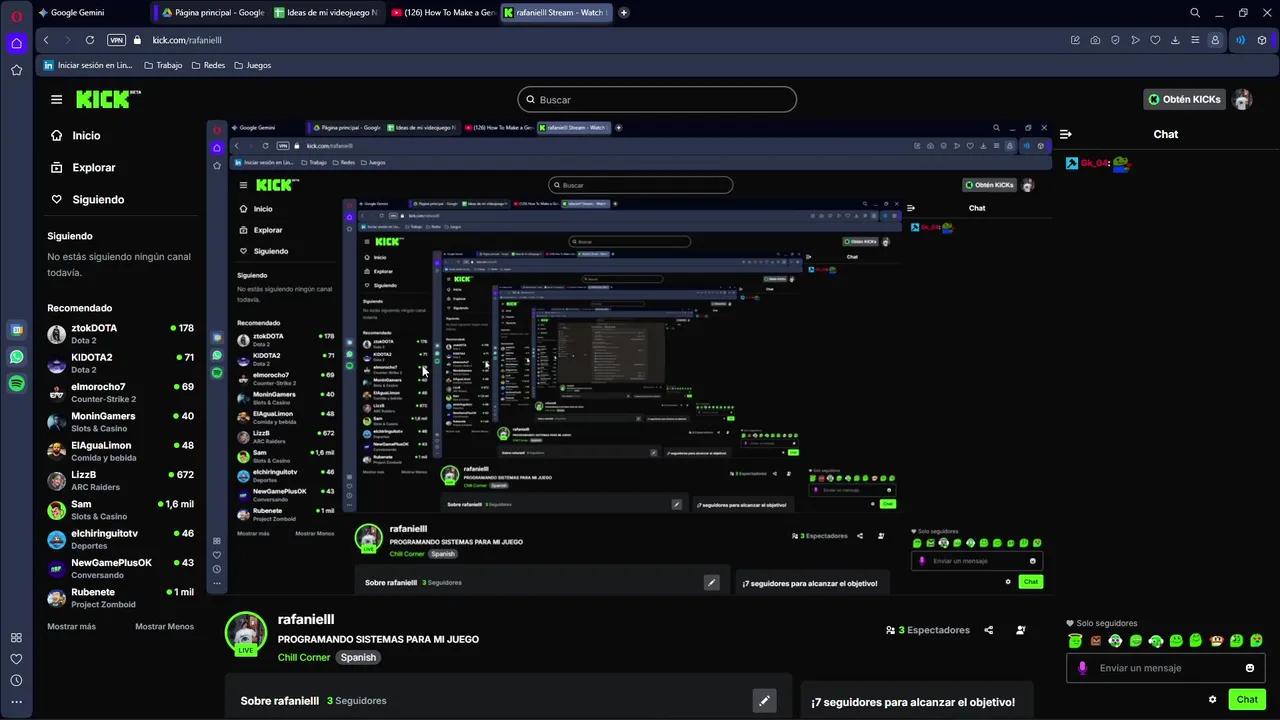This screenshot has height=720, width=1280.
Task: Open the emoji picker in the main message box
Action: click(x=1250, y=668)
